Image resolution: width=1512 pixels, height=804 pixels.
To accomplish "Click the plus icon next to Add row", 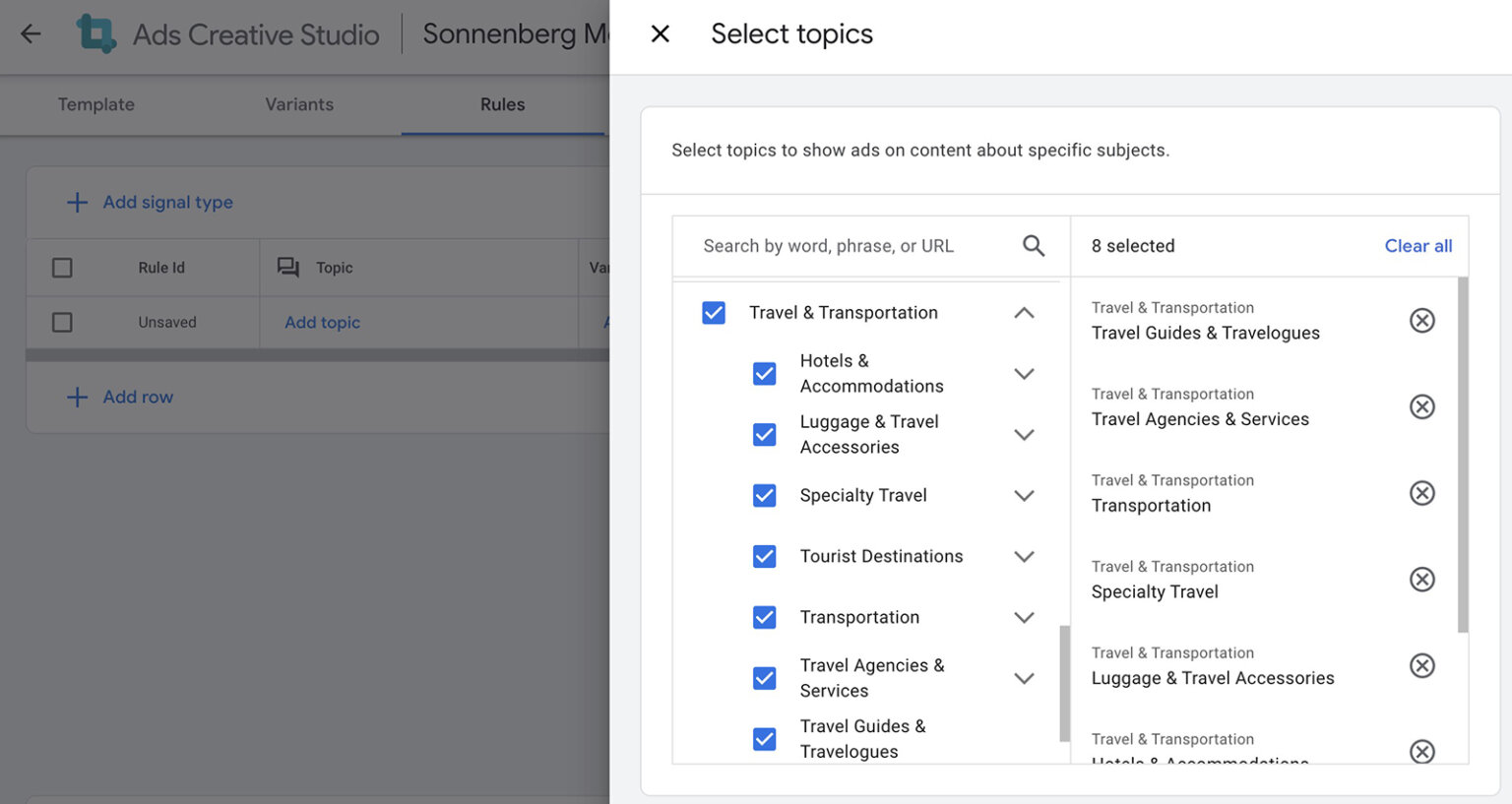I will 78,397.
